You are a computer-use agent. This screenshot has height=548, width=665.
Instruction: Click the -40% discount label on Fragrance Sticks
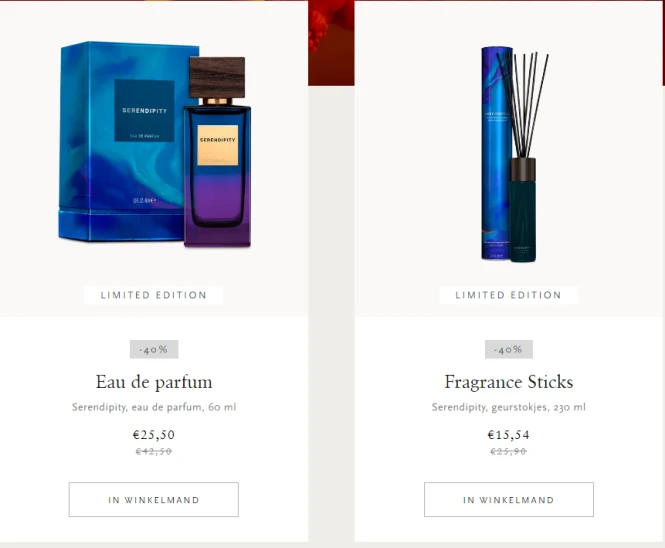(x=509, y=349)
